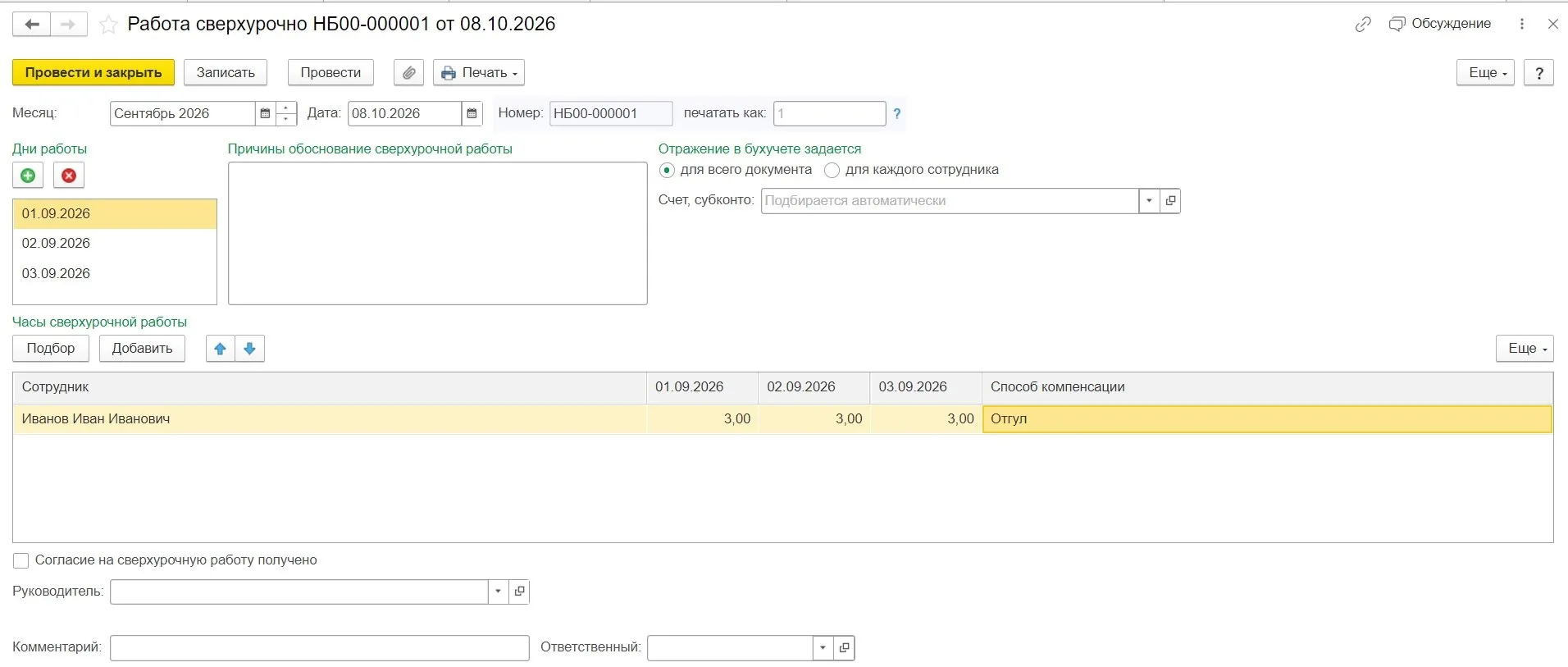The image size is (1568, 667).
Task: Click the Комментарий input field
Action: tap(320, 647)
